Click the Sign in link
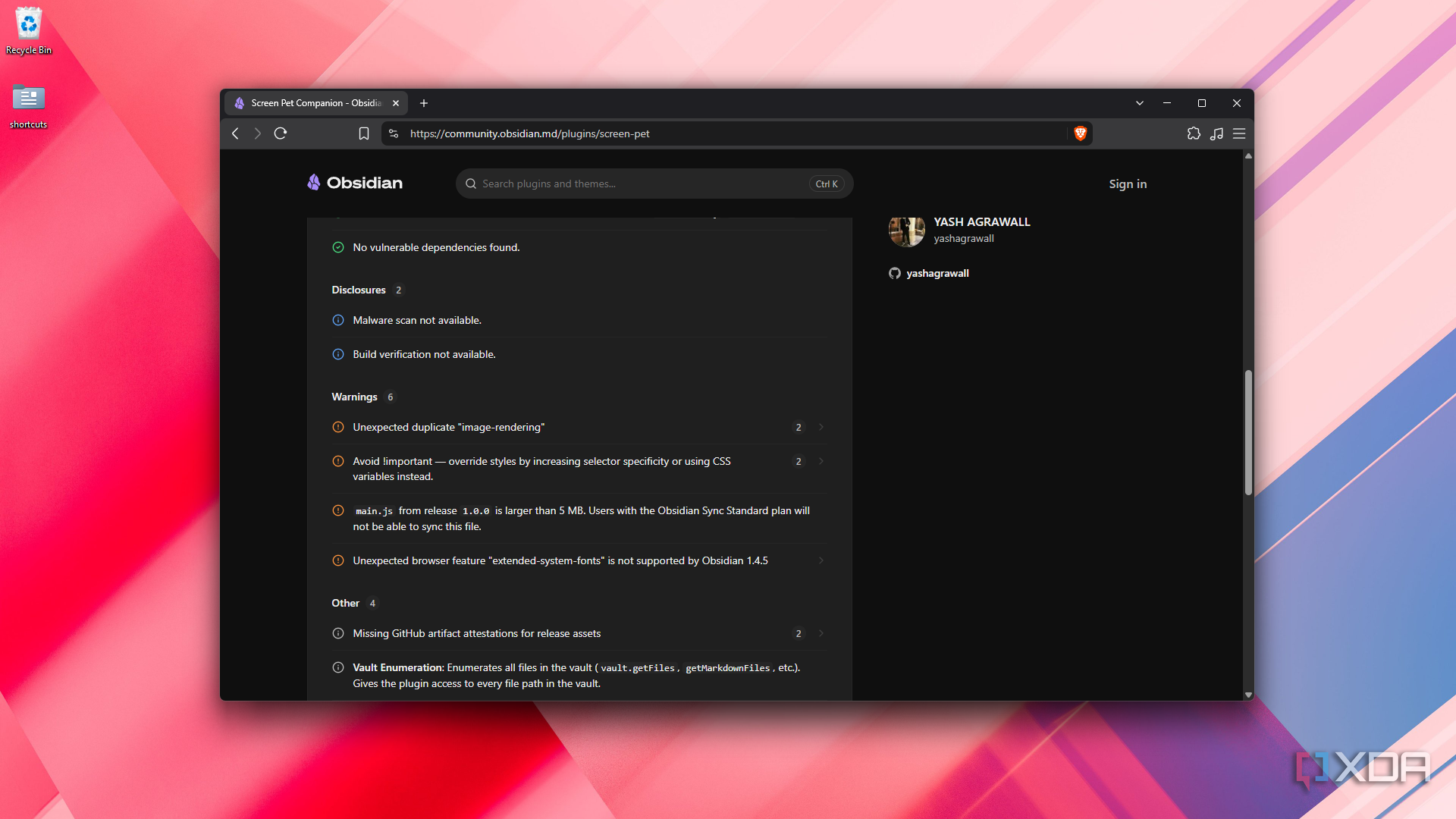1456x819 pixels. coord(1128,184)
